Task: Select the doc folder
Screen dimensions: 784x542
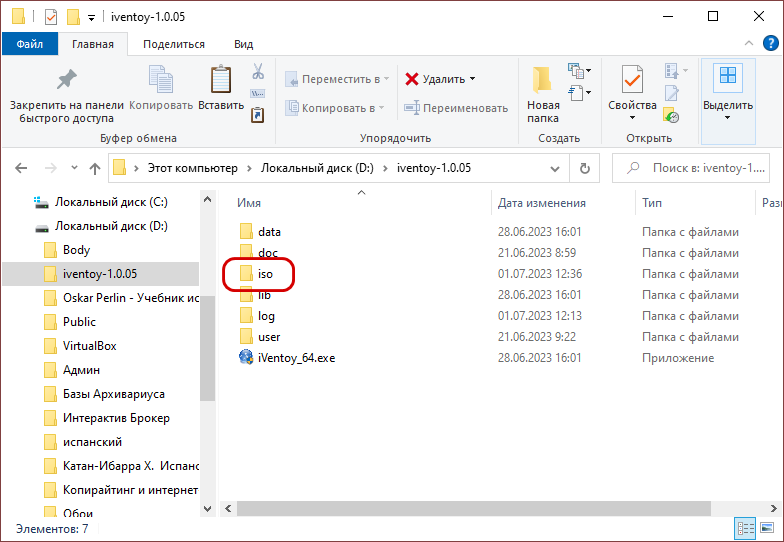Action: (258, 253)
